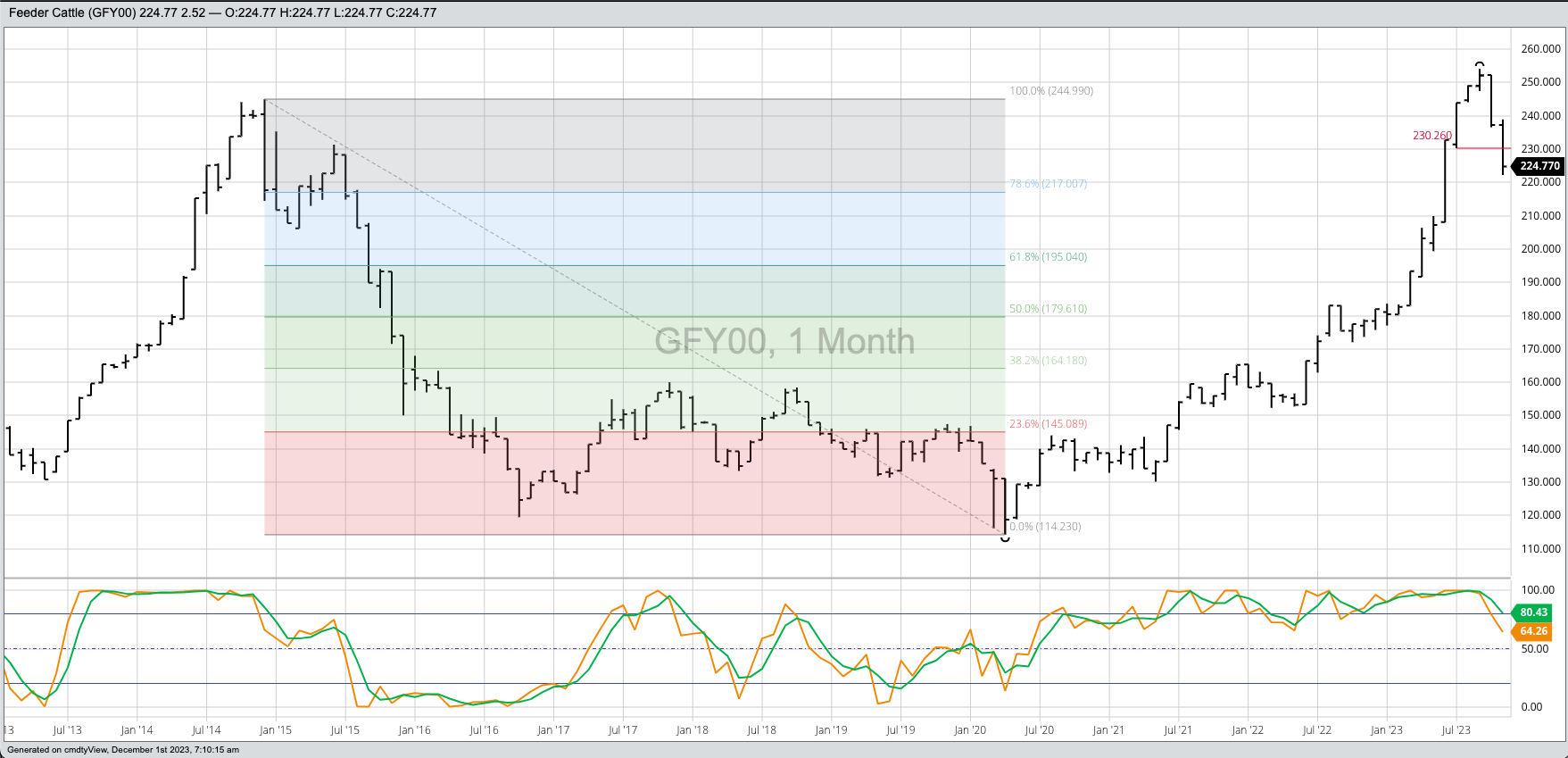
Task: Select Jul '23 on the time axis
Action: [x=1456, y=730]
